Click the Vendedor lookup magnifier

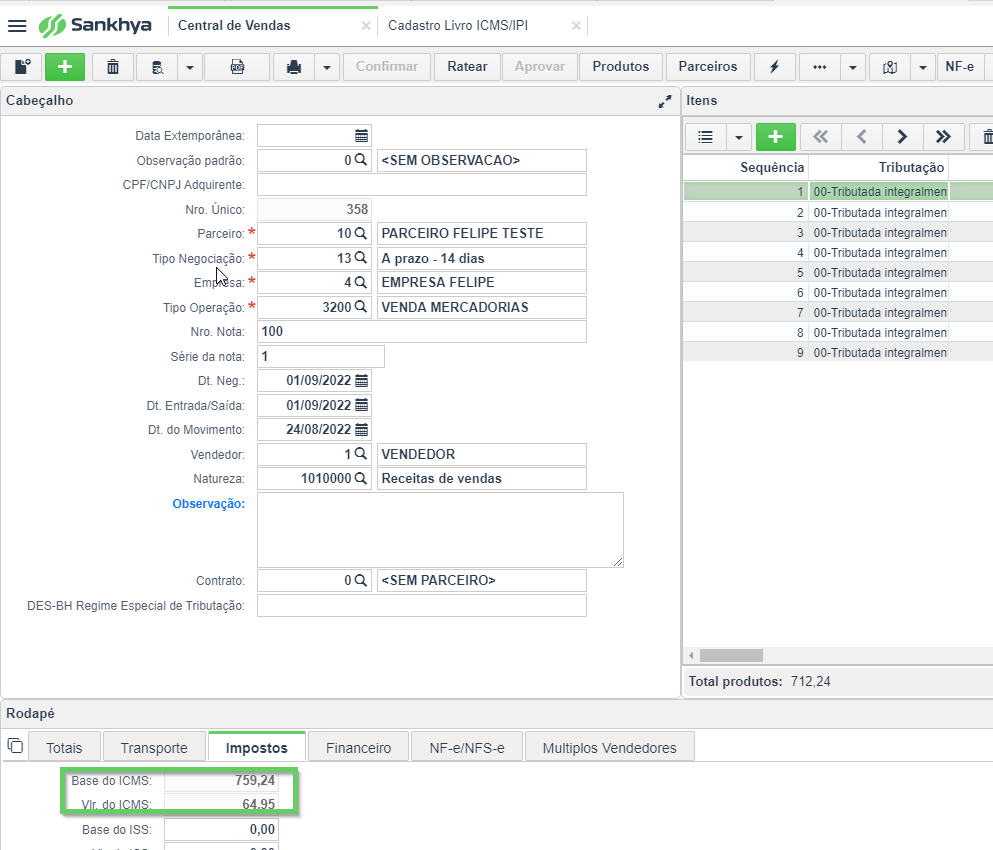361,454
